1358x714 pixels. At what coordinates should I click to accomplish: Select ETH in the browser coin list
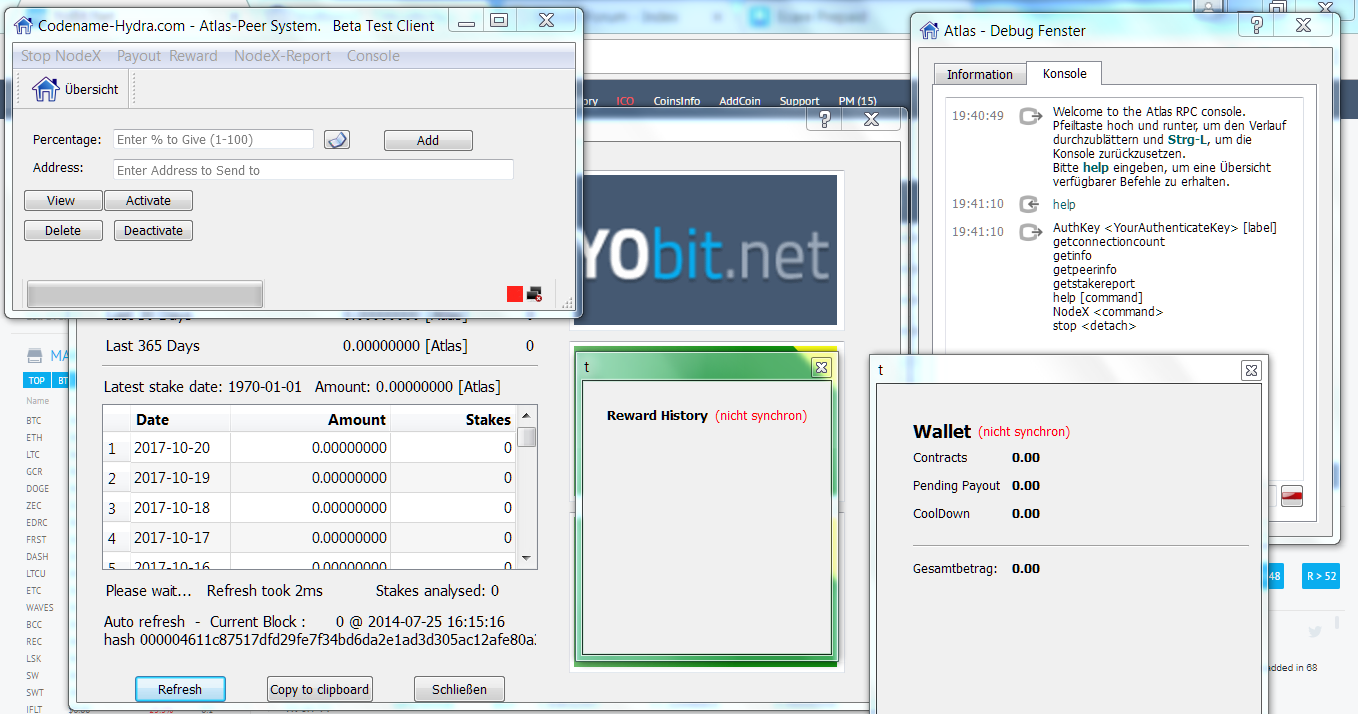34,438
